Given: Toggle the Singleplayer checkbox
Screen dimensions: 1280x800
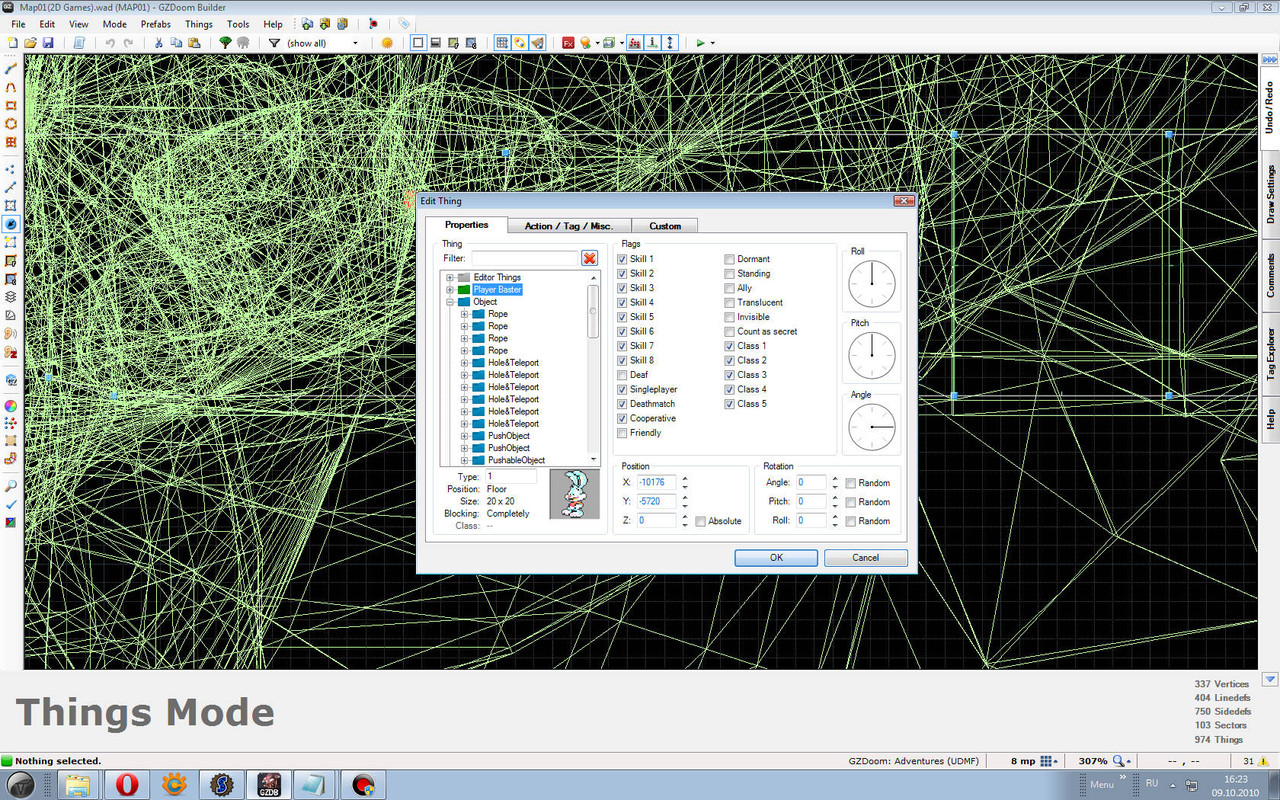Looking at the screenshot, I should [x=622, y=389].
